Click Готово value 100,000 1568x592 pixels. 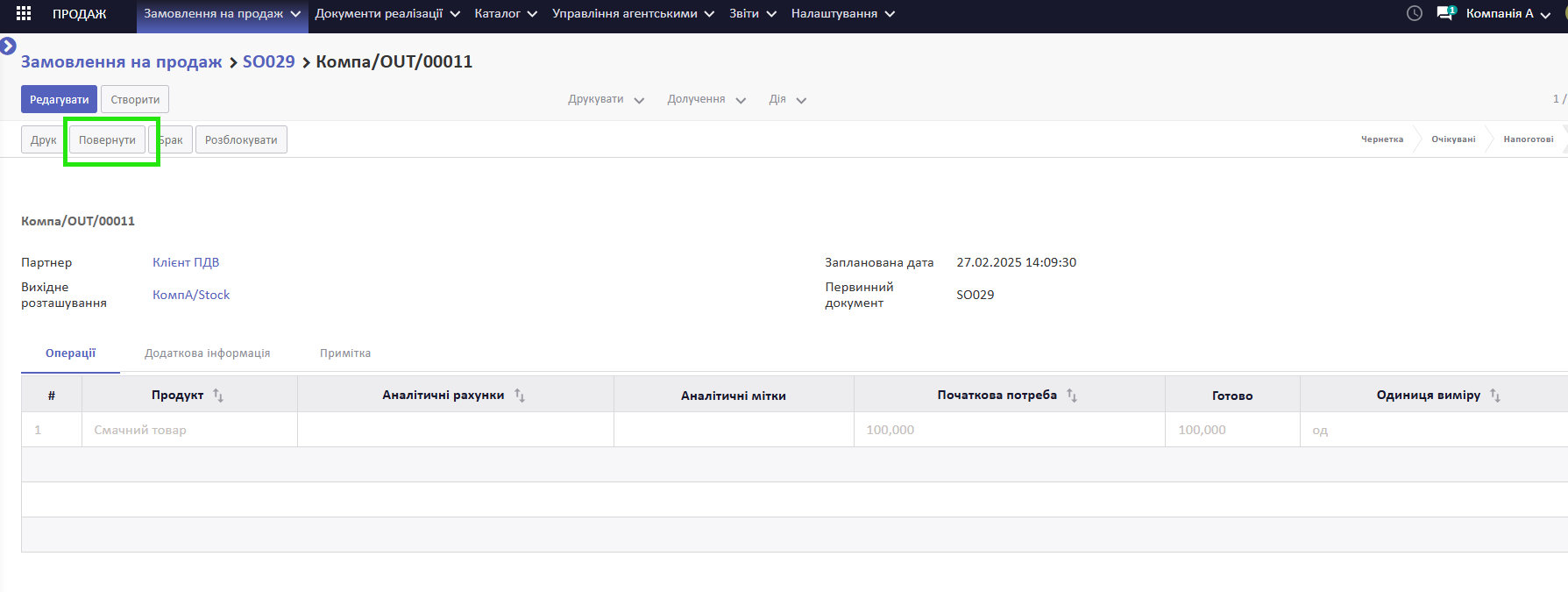tap(1231, 430)
